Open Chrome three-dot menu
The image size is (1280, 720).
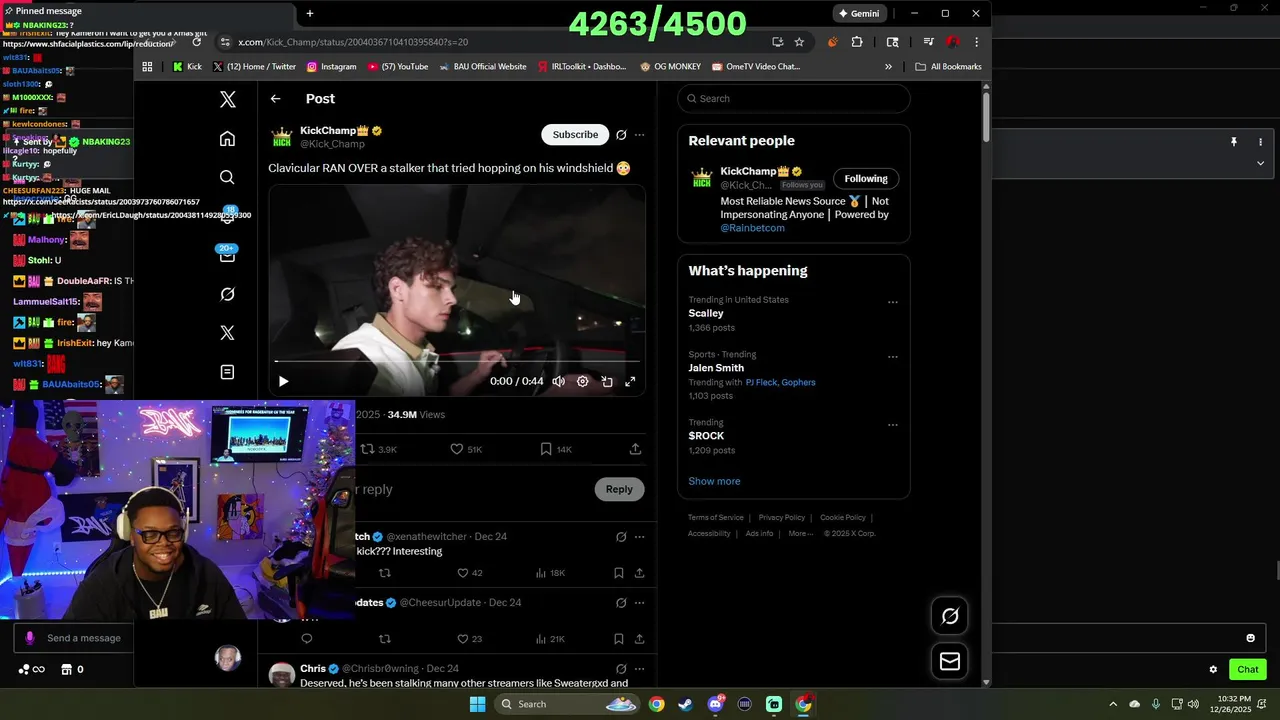[x=976, y=42]
